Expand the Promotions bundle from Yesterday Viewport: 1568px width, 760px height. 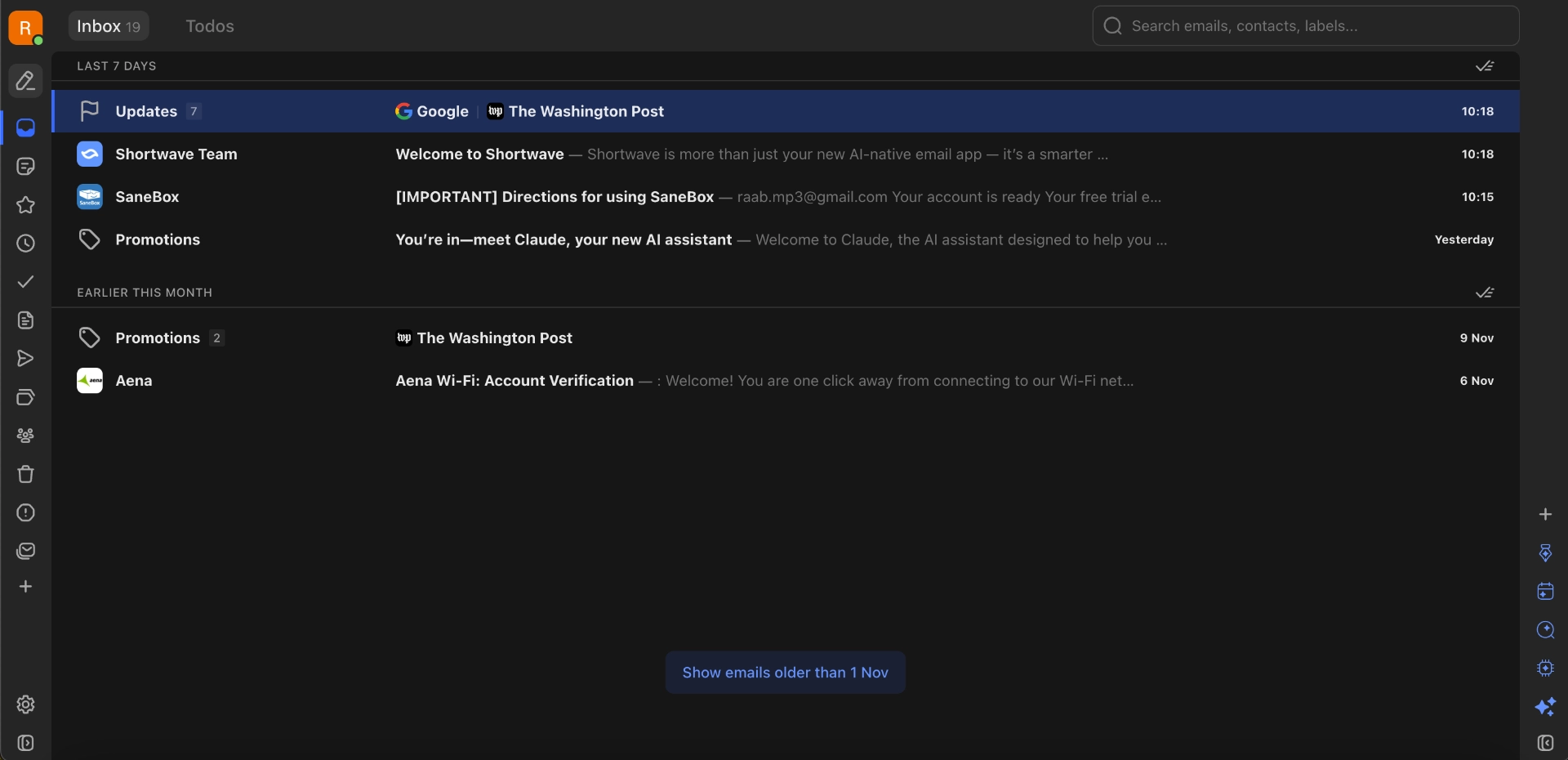tap(786, 239)
